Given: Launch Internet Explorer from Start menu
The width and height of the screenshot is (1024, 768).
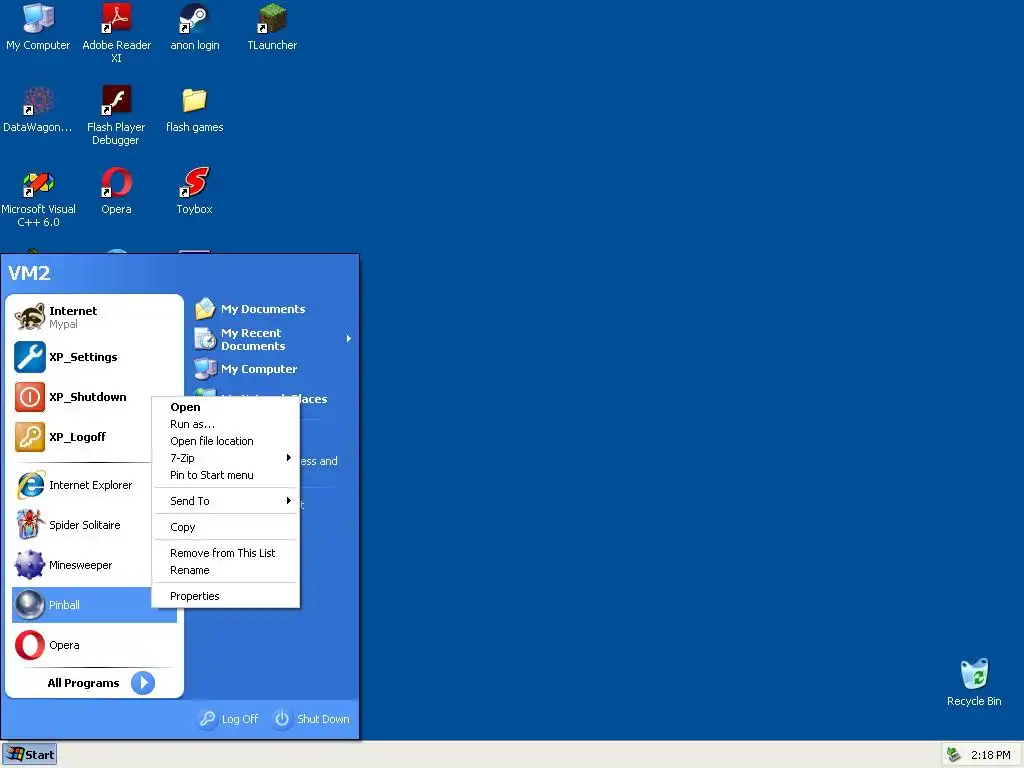Looking at the screenshot, I should pos(82,485).
